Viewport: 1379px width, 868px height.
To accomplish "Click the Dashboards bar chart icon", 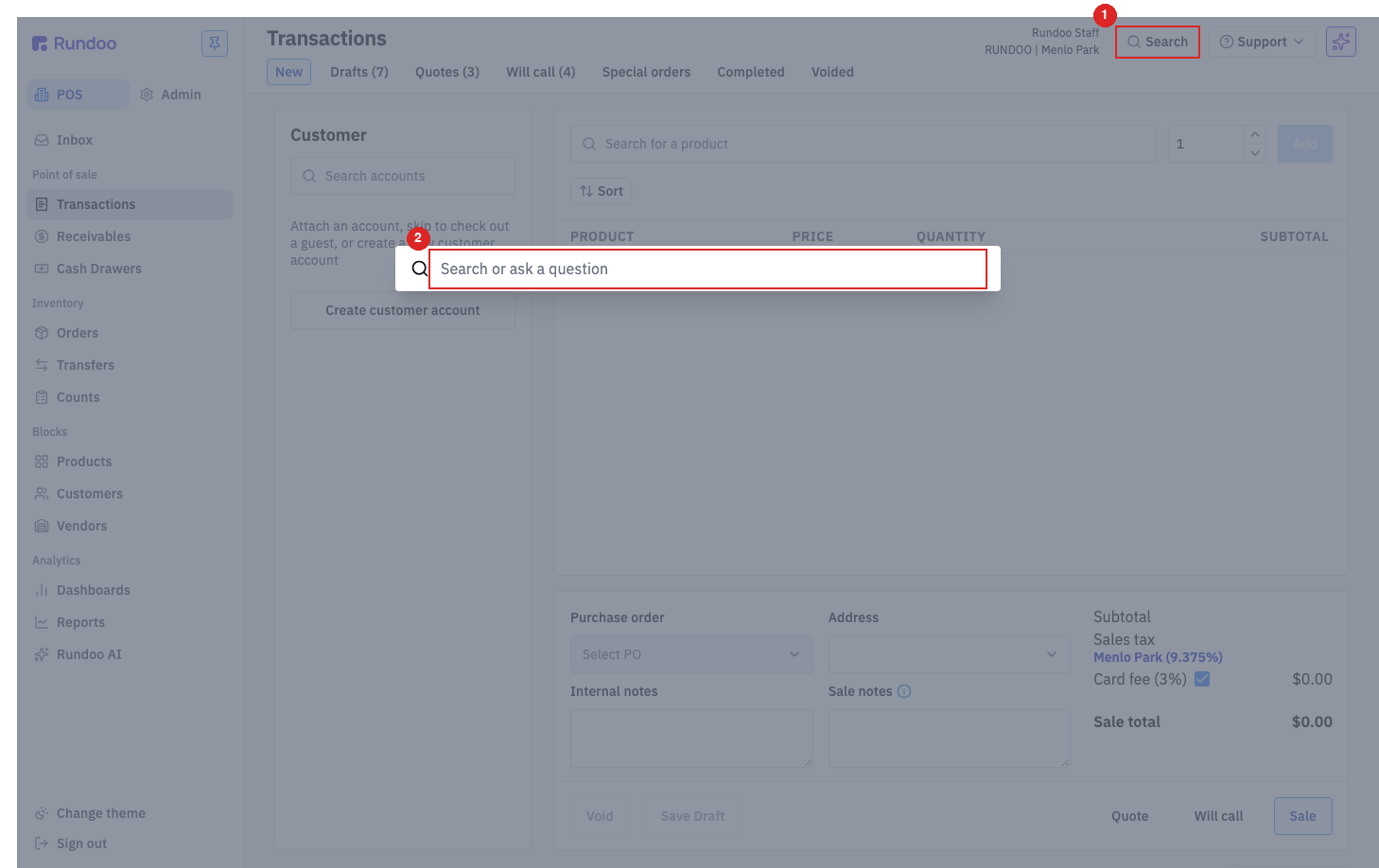I will [x=42, y=590].
